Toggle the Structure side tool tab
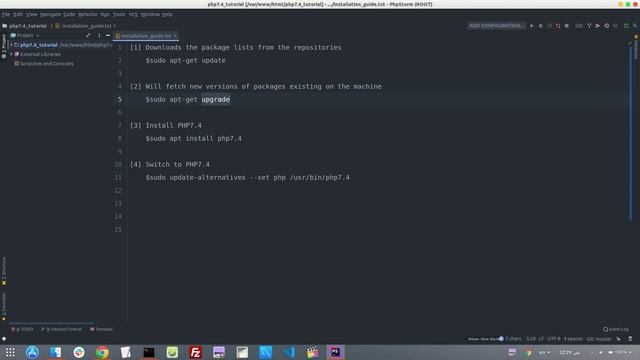Viewport: 640px width, 360px height. pyautogui.click(x=4, y=271)
